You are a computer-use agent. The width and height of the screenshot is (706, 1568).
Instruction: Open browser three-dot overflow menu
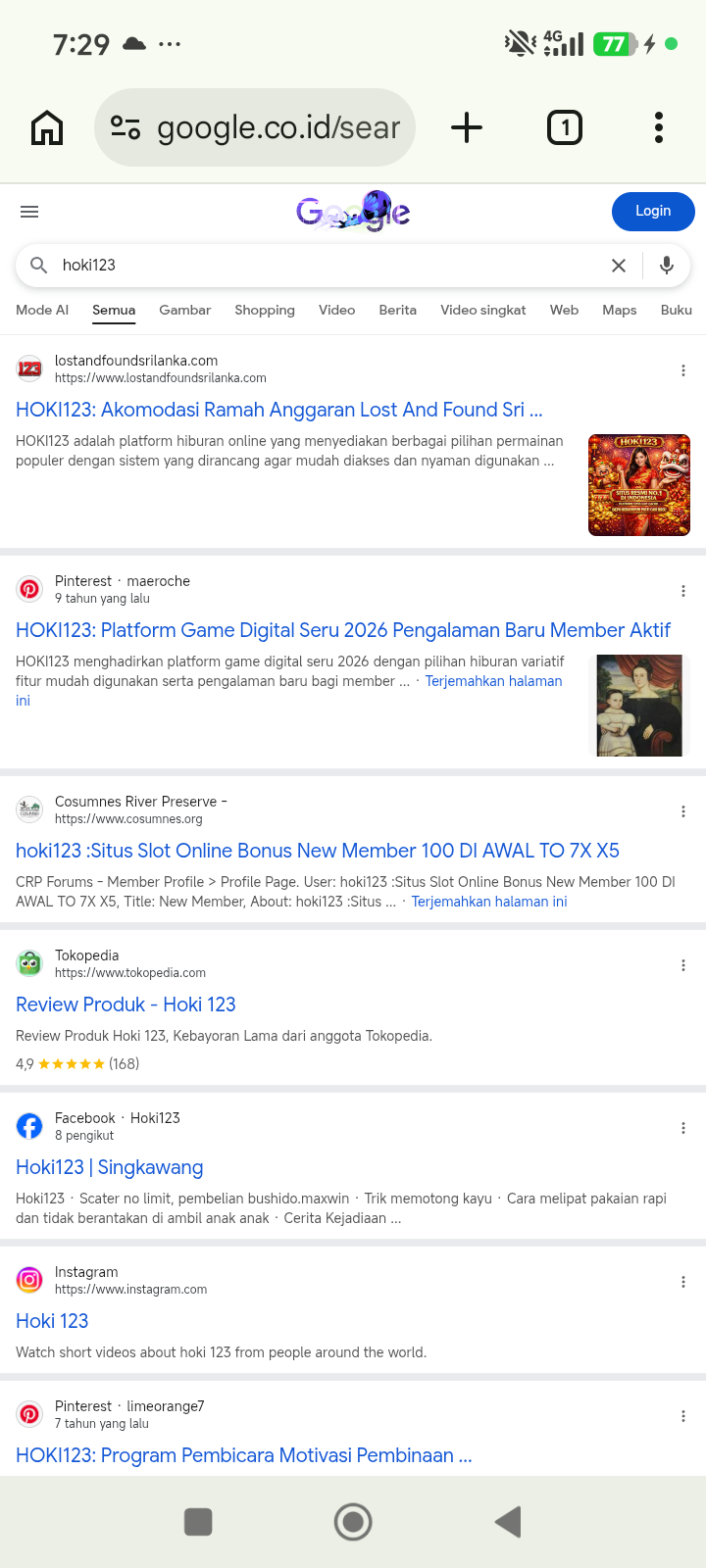pyautogui.click(x=659, y=127)
